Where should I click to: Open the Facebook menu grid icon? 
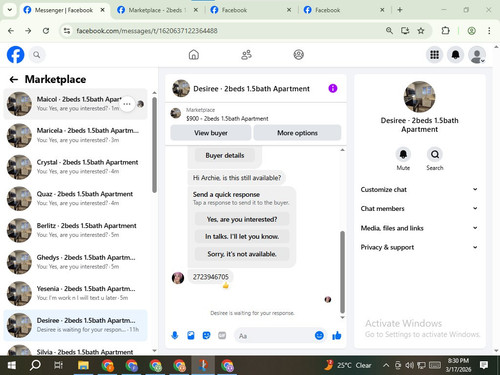point(434,55)
